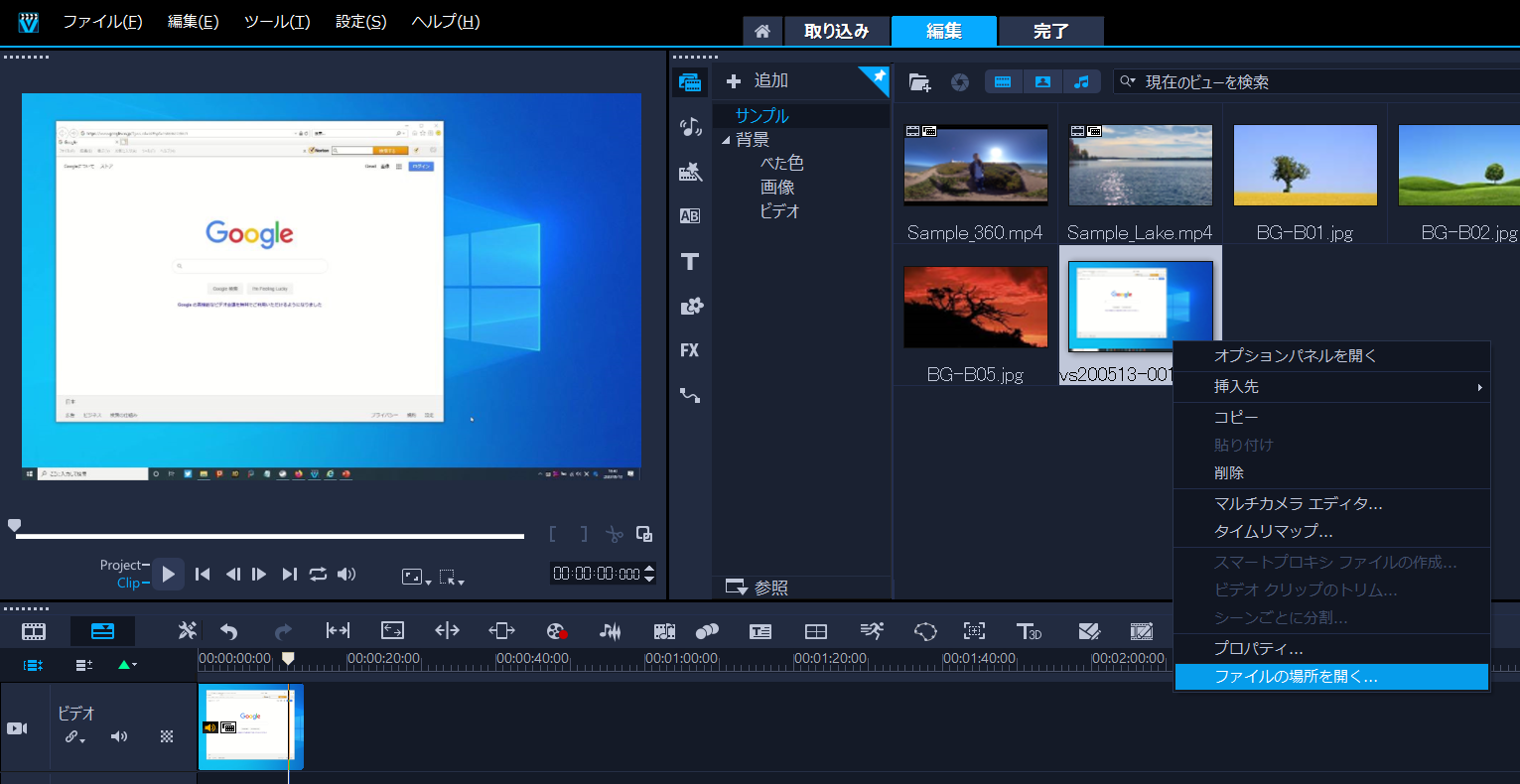The width and height of the screenshot is (1520, 784).
Task: Click the Undo arrow in timeline toolbar
Action: click(229, 631)
